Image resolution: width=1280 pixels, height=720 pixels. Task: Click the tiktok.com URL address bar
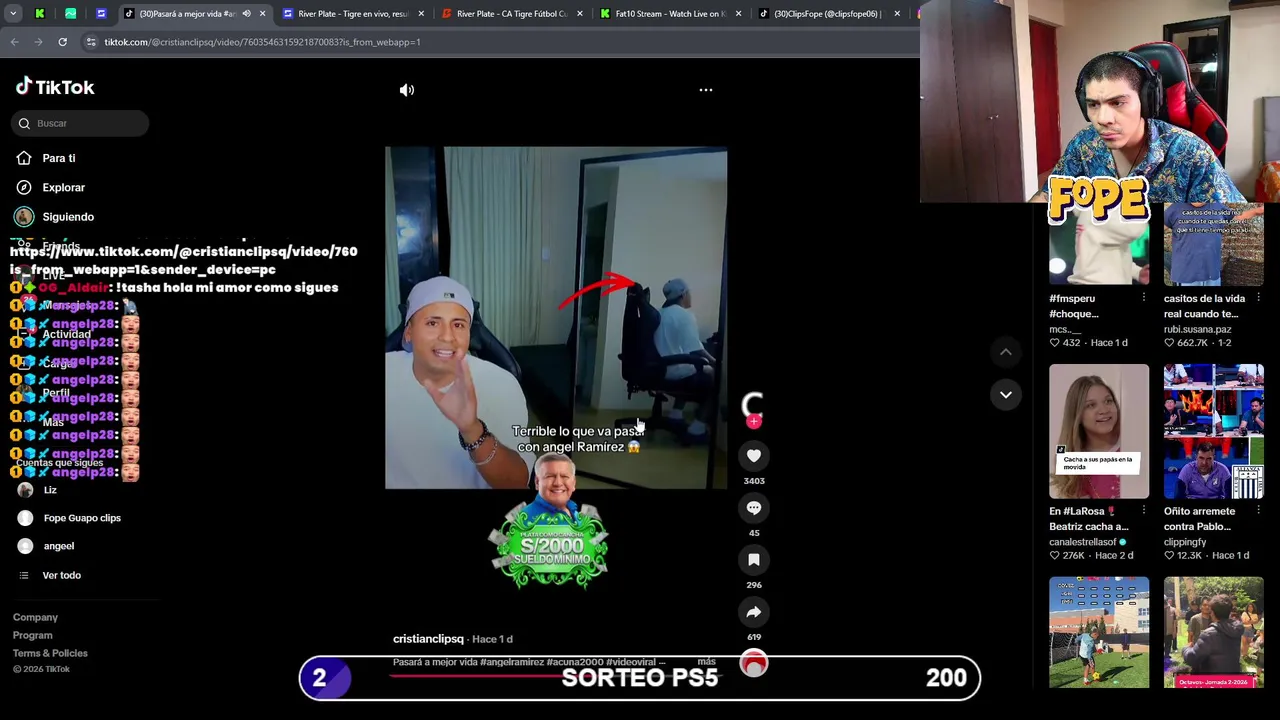262,42
